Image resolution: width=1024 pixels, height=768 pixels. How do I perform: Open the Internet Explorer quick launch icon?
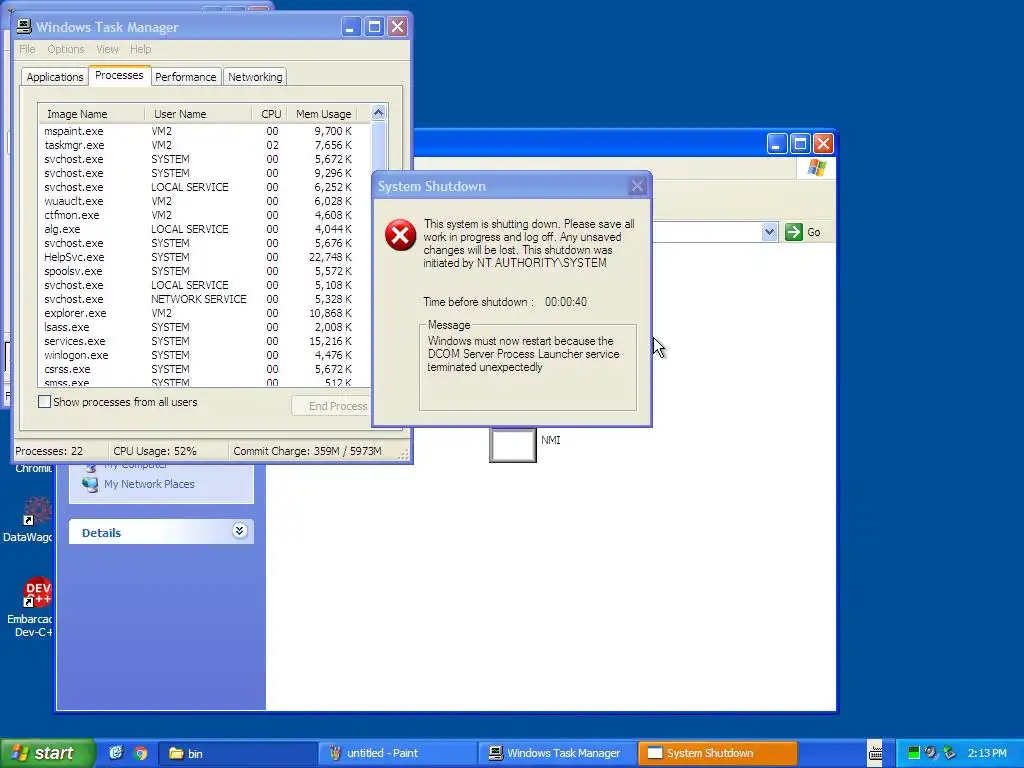(116, 753)
